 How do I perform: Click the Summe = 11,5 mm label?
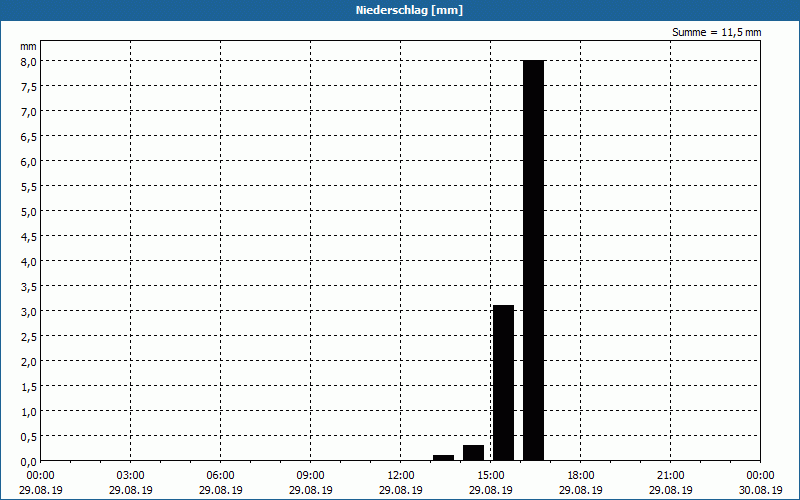tap(716, 32)
